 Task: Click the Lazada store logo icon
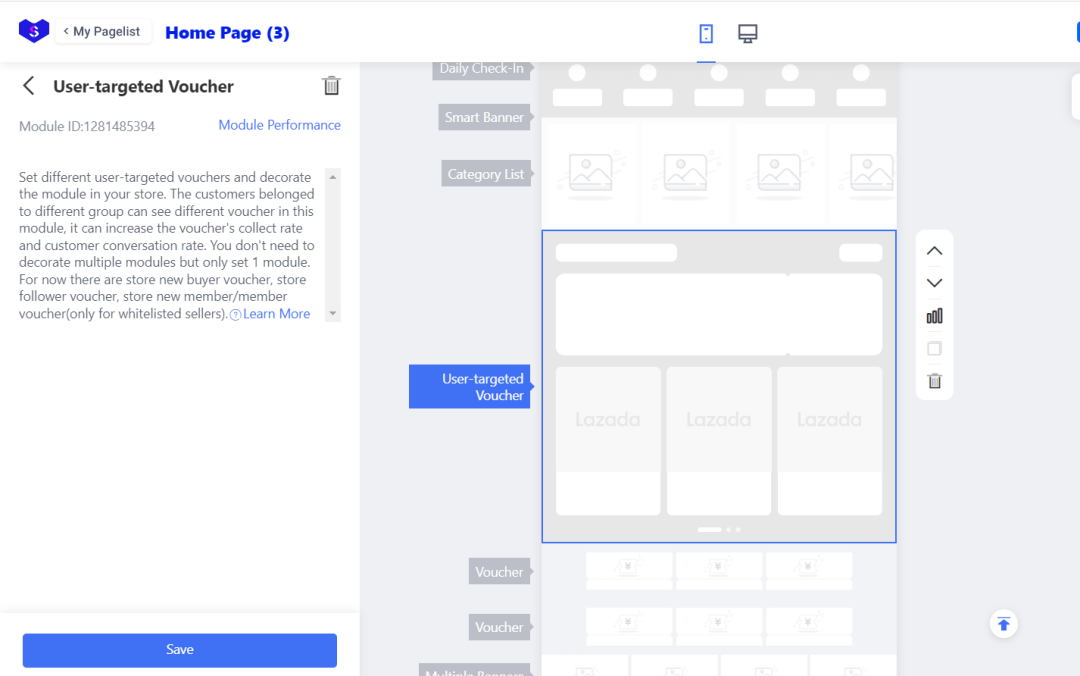click(x=34, y=31)
